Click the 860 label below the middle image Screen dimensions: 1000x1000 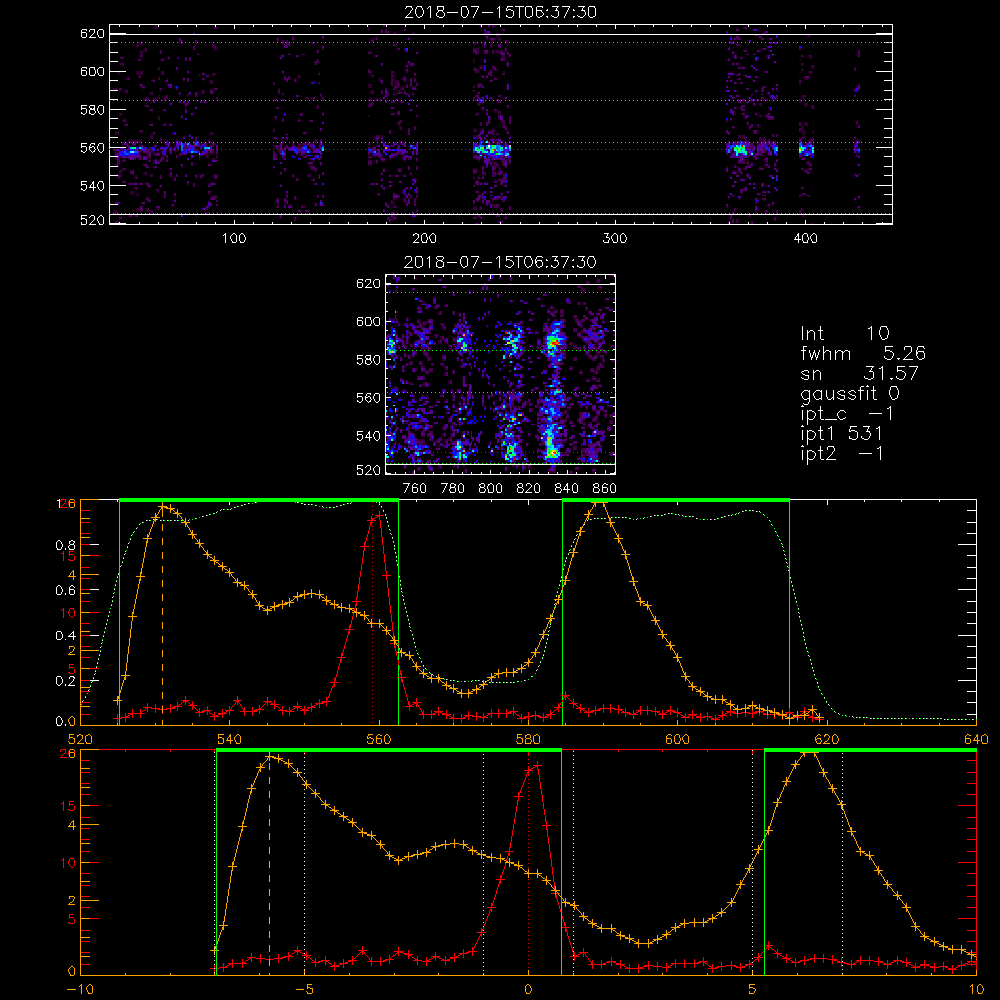click(605, 489)
